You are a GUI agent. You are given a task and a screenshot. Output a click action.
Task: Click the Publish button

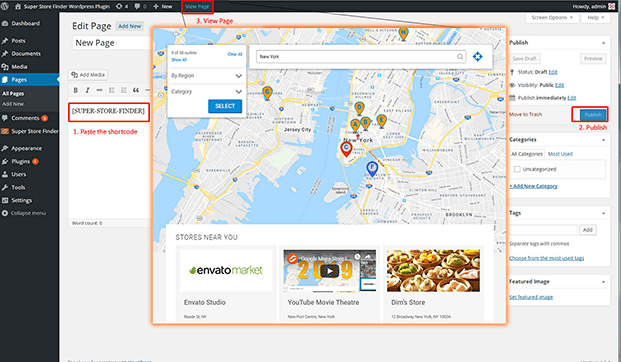point(593,115)
